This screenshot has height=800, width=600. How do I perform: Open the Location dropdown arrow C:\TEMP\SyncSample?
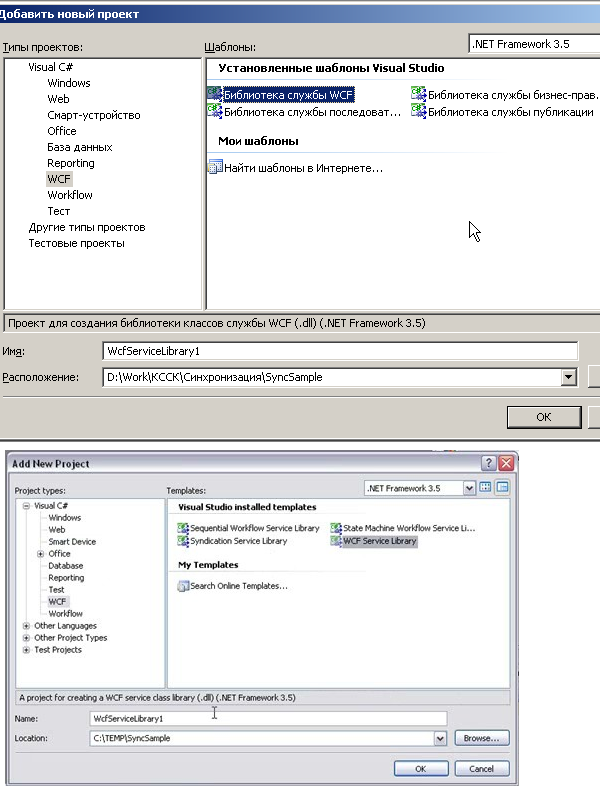pyautogui.click(x=440, y=738)
